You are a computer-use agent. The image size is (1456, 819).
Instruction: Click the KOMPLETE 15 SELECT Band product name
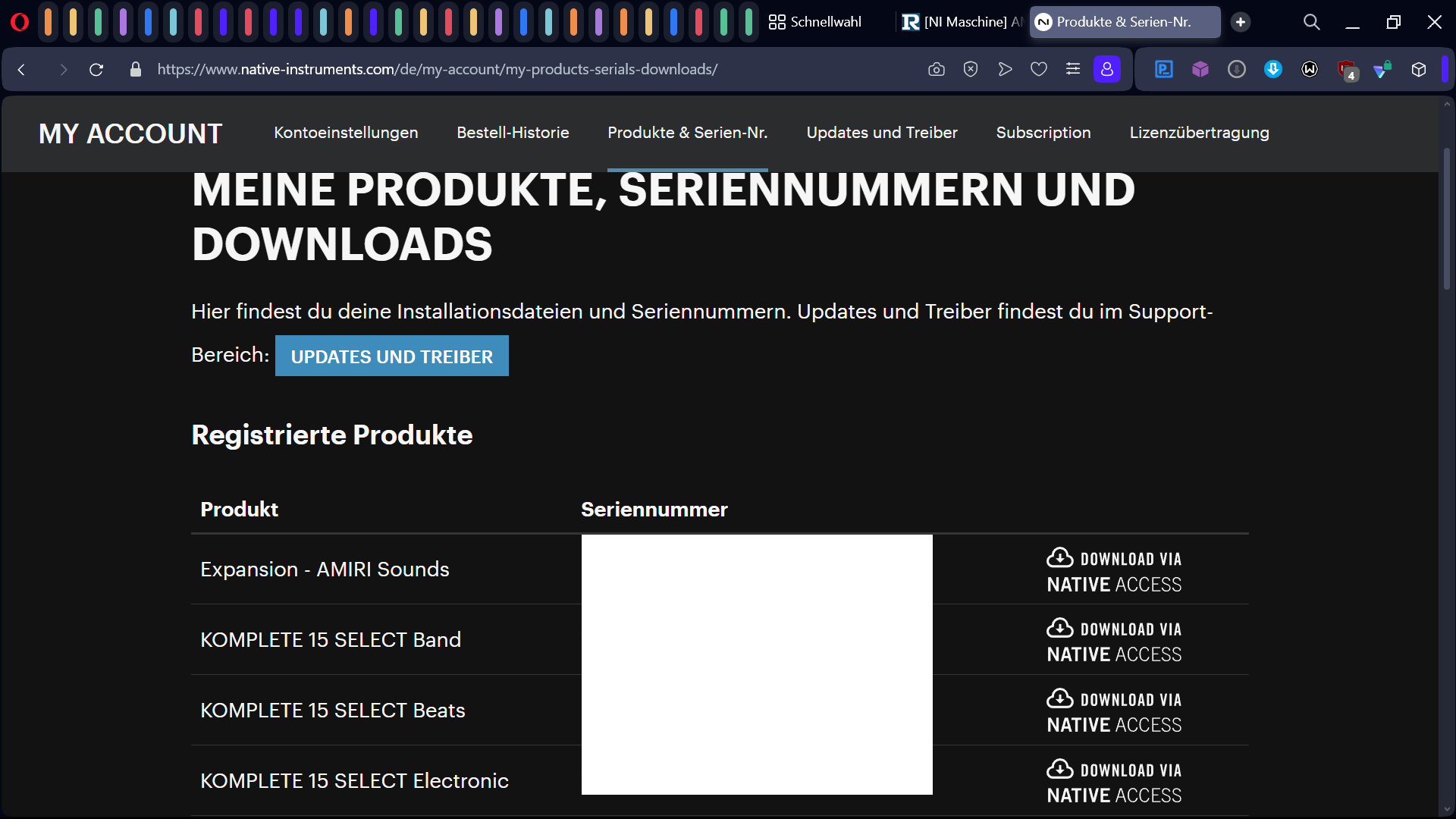coord(331,640)
